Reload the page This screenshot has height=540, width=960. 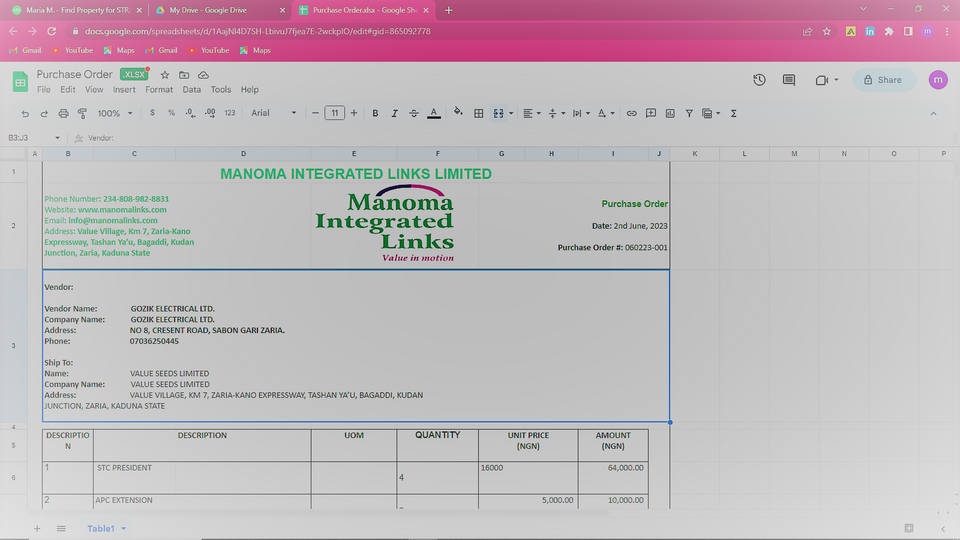tap(51, 31)
